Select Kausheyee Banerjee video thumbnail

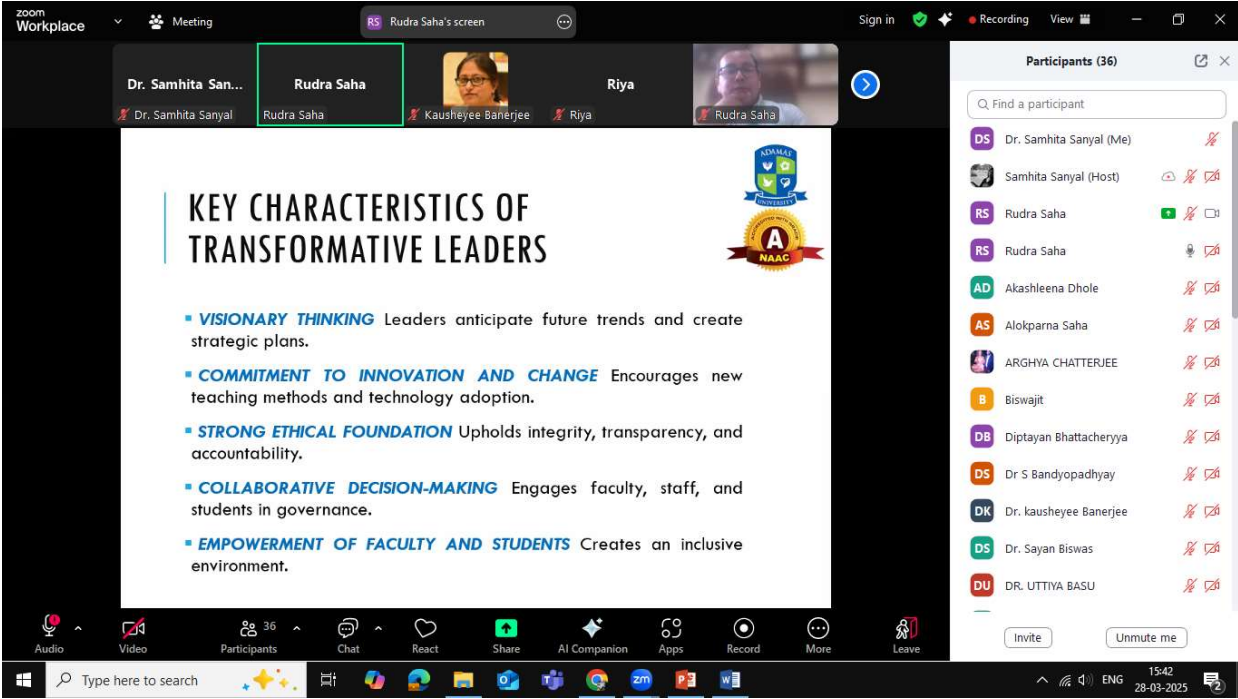[475, 84]
